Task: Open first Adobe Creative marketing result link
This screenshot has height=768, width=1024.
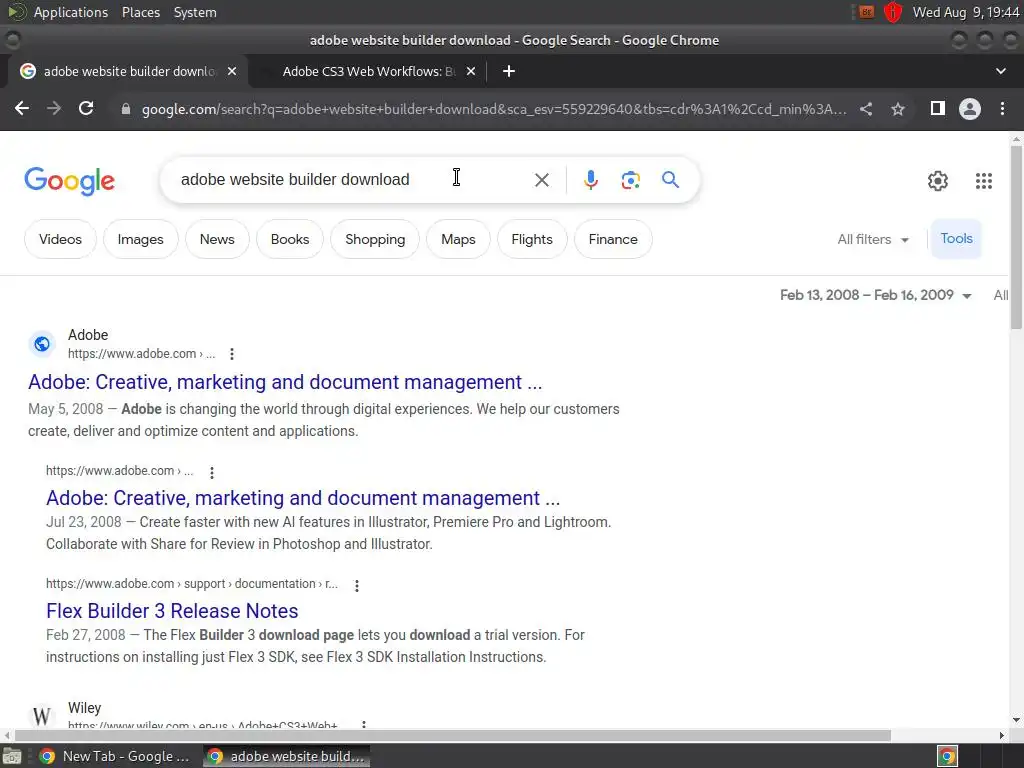Action: [x=285, y=382]
